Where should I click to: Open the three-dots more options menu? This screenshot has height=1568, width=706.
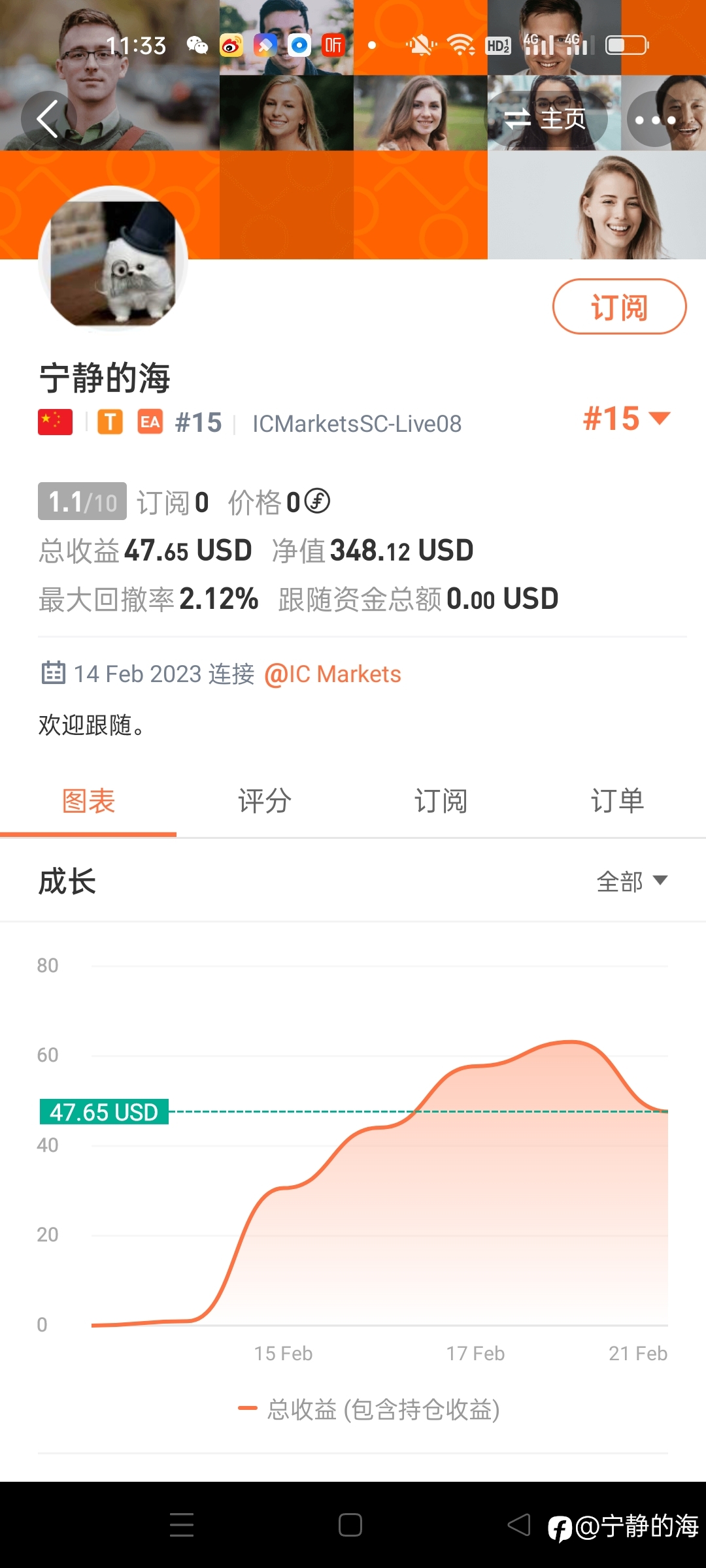(655, 120)
